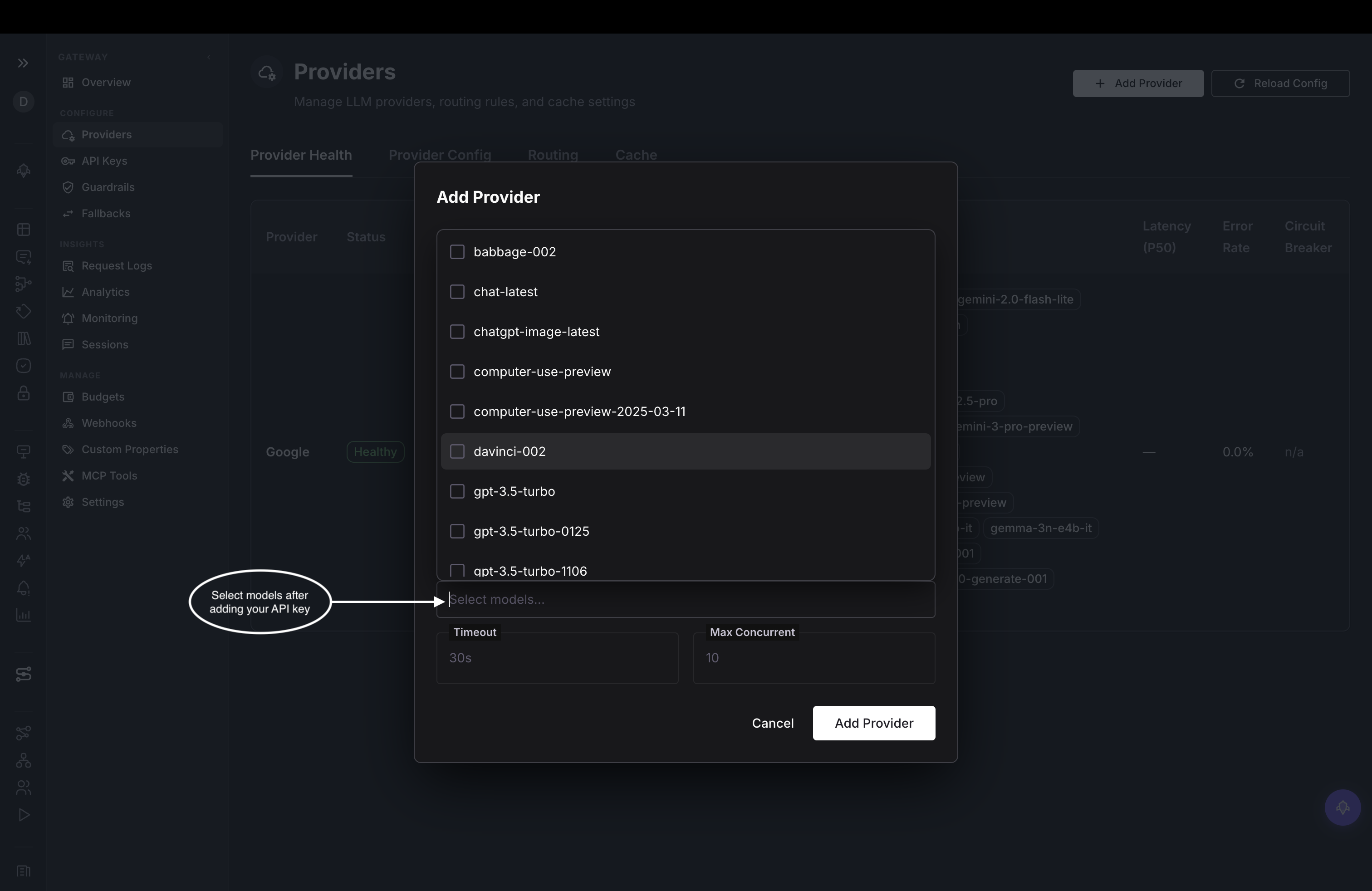Click the padlock icon in icon rail
1372x891 pixels.
(x=23, y=393)
